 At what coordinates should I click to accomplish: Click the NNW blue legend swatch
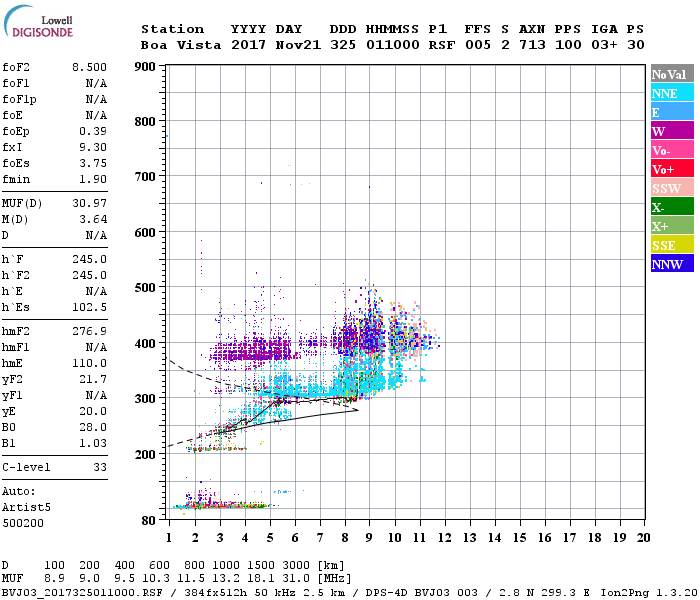point(672,264)
